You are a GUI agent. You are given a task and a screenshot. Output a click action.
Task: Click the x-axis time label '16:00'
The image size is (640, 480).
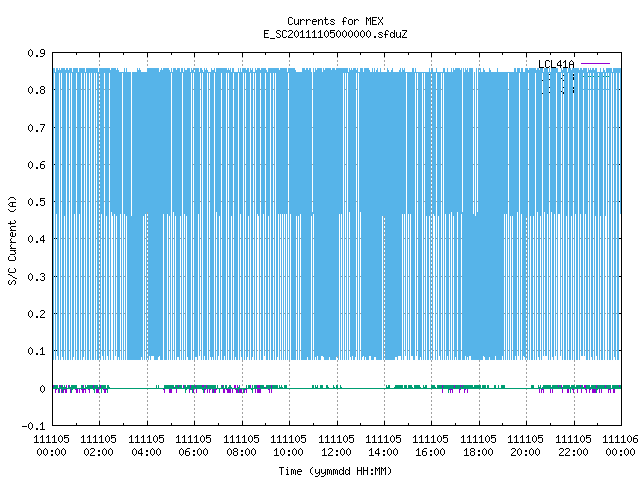pos(431,452)
